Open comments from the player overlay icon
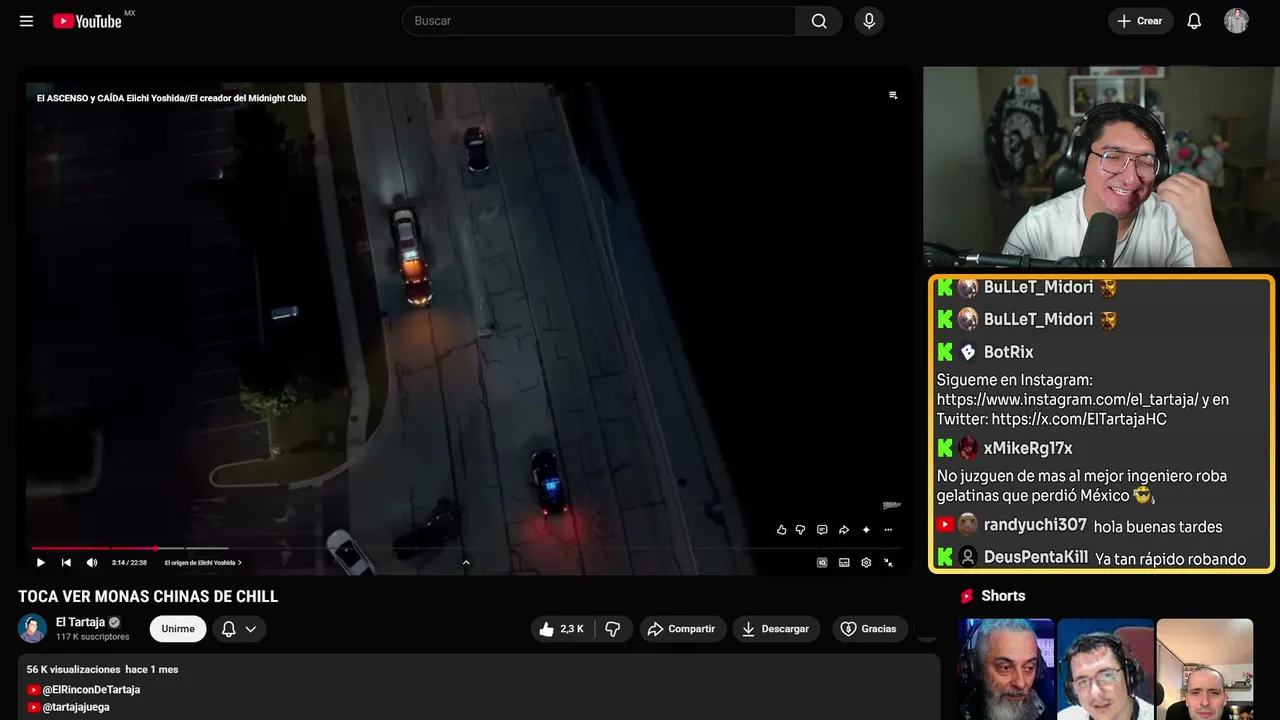Viewport: 1280px width, 720px height. (x=822, y=530)
